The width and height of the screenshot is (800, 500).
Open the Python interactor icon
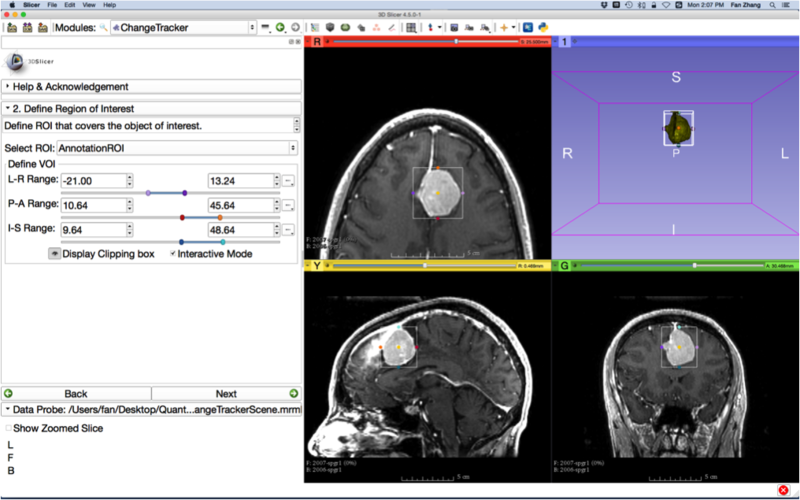(x=542, y=27)
